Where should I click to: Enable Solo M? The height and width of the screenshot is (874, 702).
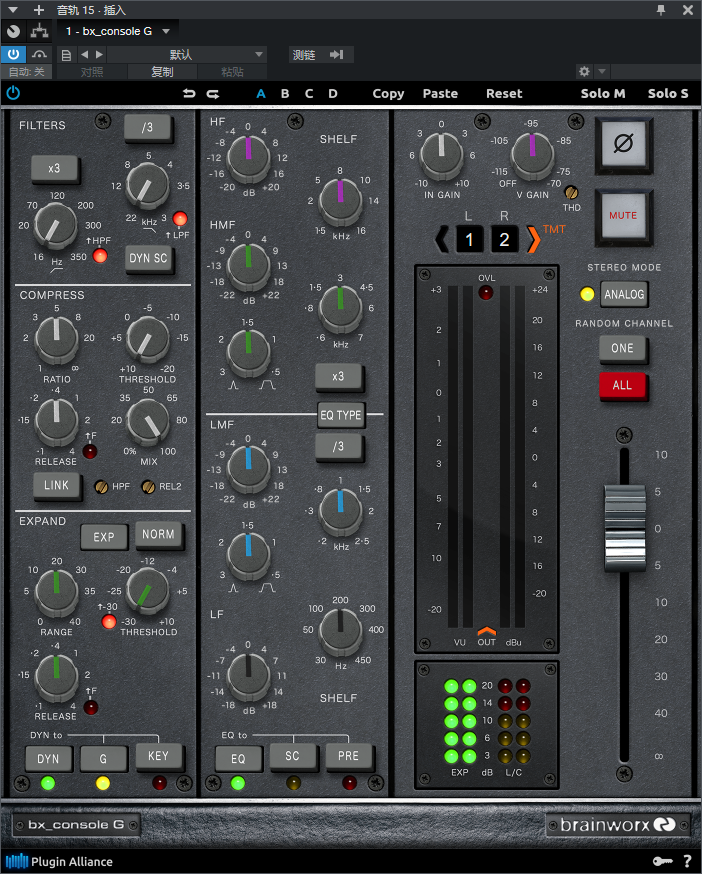(603, 94)
